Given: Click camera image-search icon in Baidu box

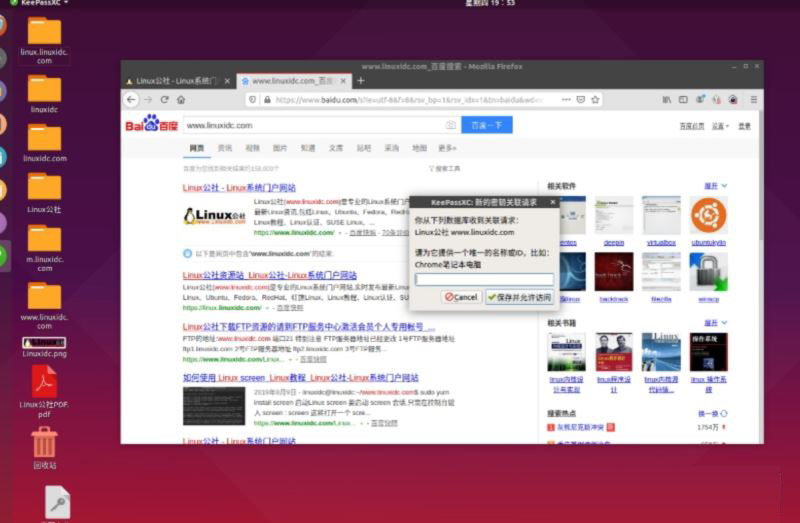Looking at the screenshot, I should (451, 125).
